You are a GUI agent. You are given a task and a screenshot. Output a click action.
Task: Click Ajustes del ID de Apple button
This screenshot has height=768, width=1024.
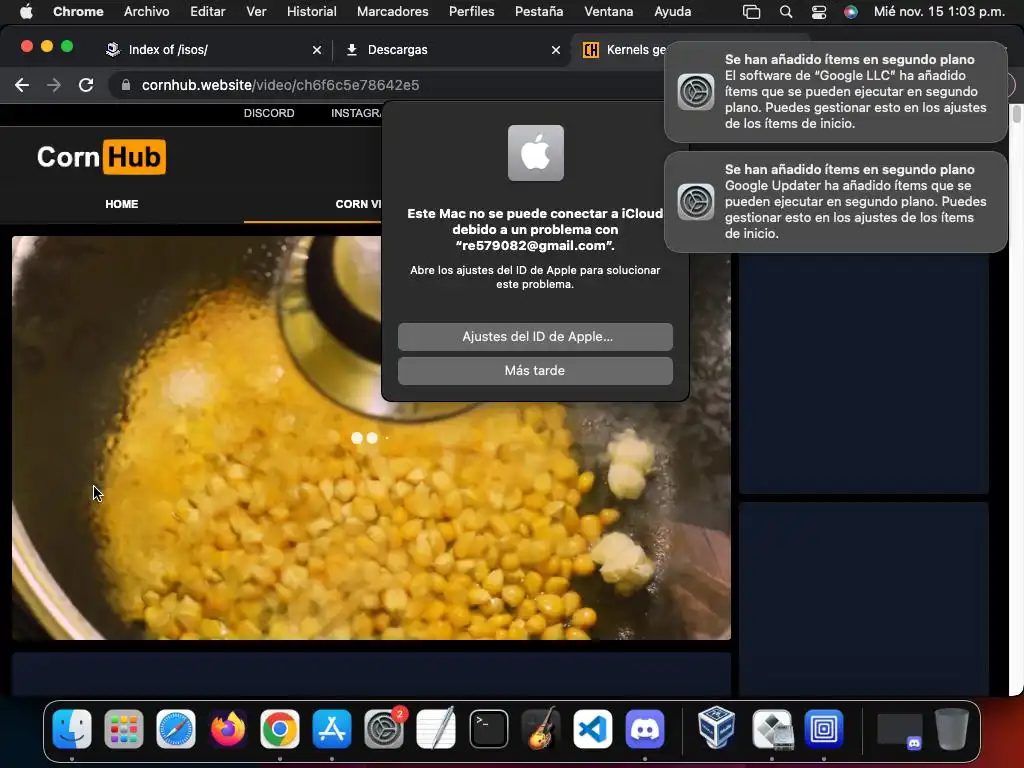(x=535, y=336)
